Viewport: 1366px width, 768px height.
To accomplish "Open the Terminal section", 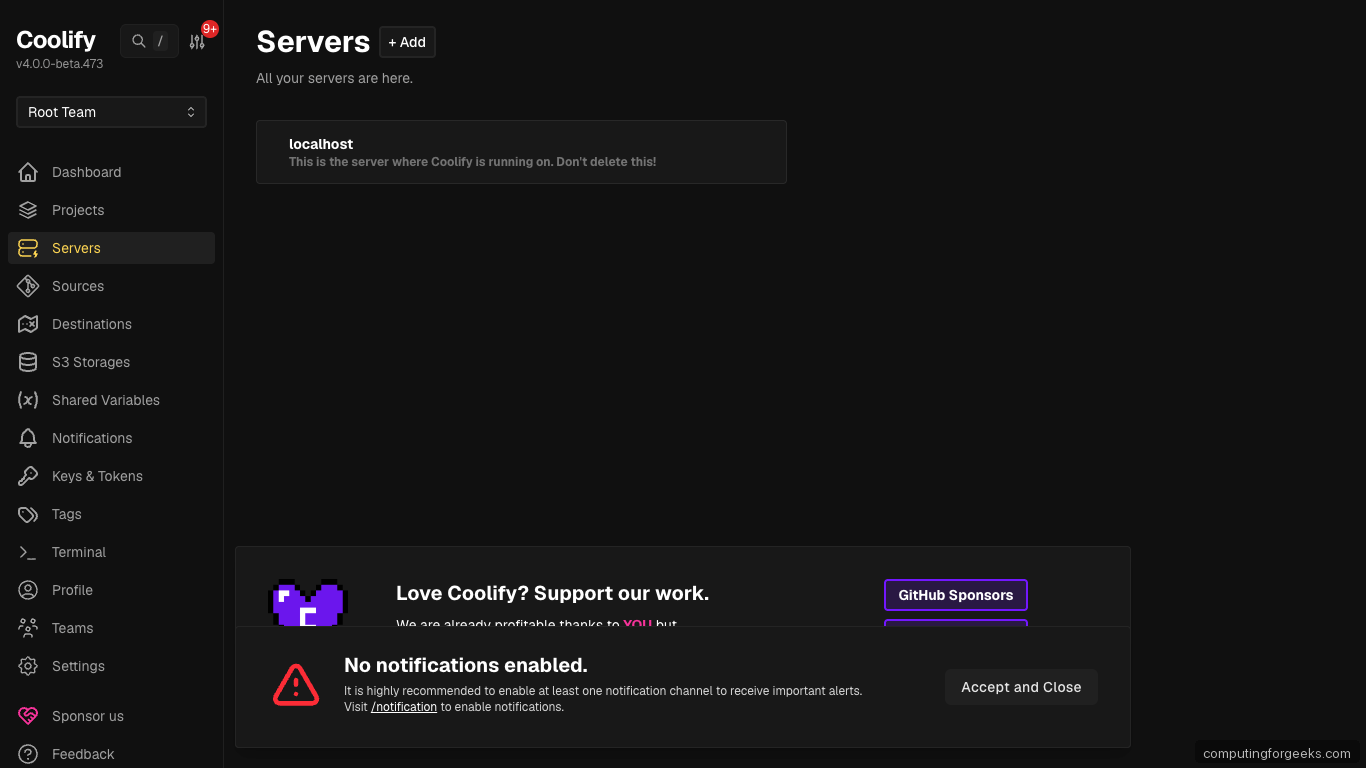I will click(79, 552).
